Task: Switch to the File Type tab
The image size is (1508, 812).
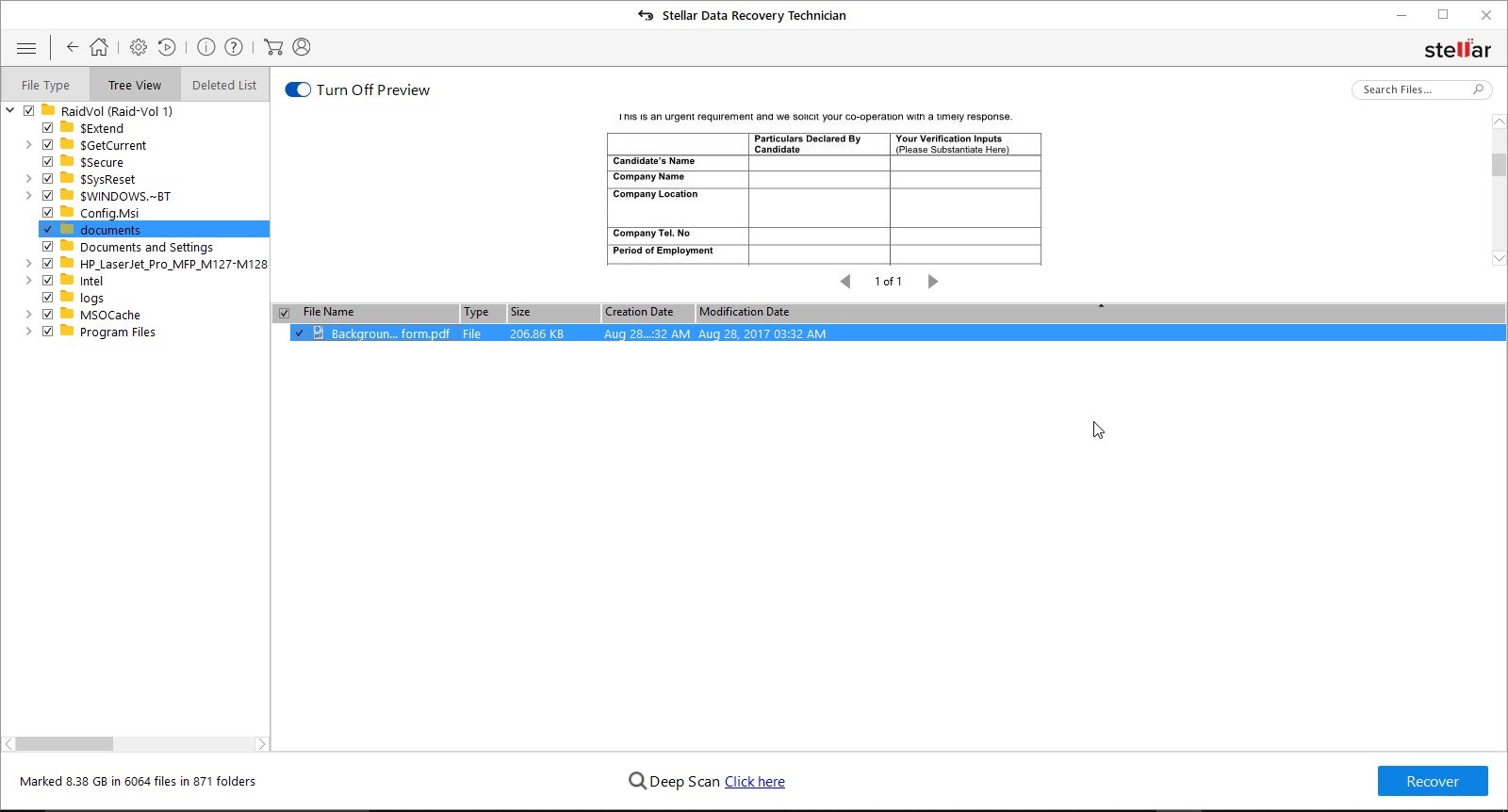Action: coord(45,85)
